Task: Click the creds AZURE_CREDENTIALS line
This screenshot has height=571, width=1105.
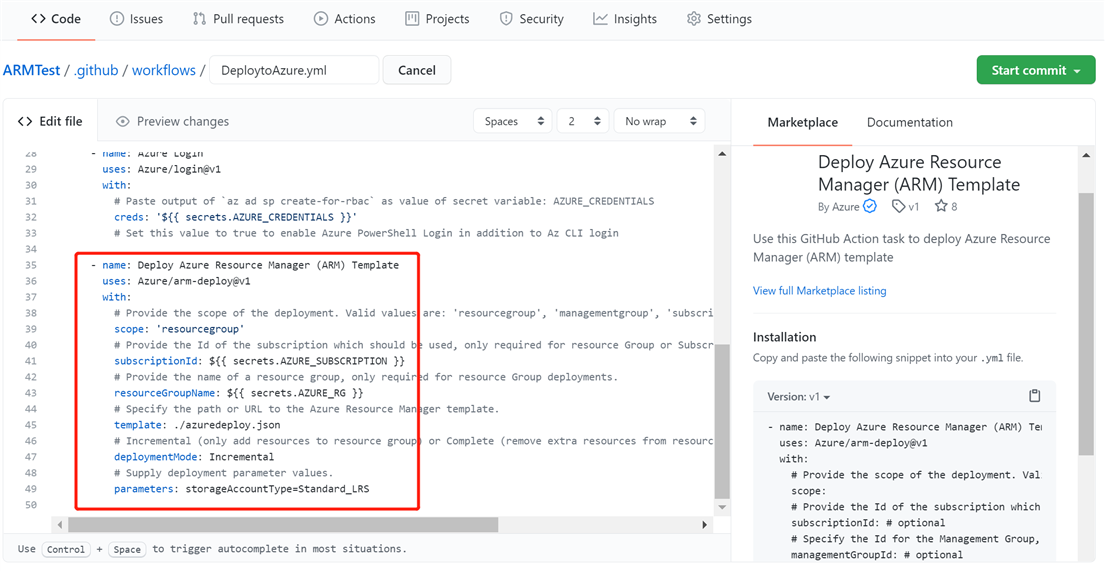Action: (x=235, y=217)
